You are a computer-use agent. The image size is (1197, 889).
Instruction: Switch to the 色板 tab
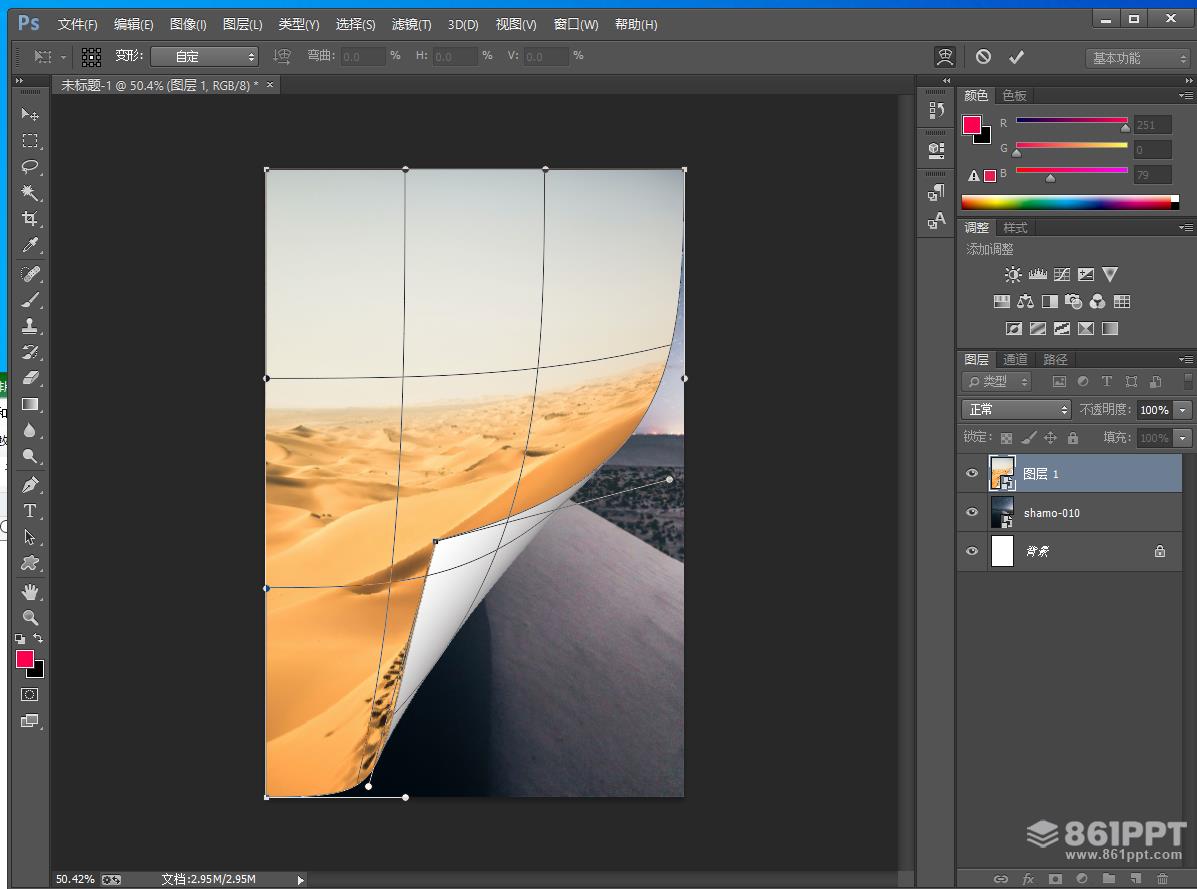click(x=1015, y=95)
